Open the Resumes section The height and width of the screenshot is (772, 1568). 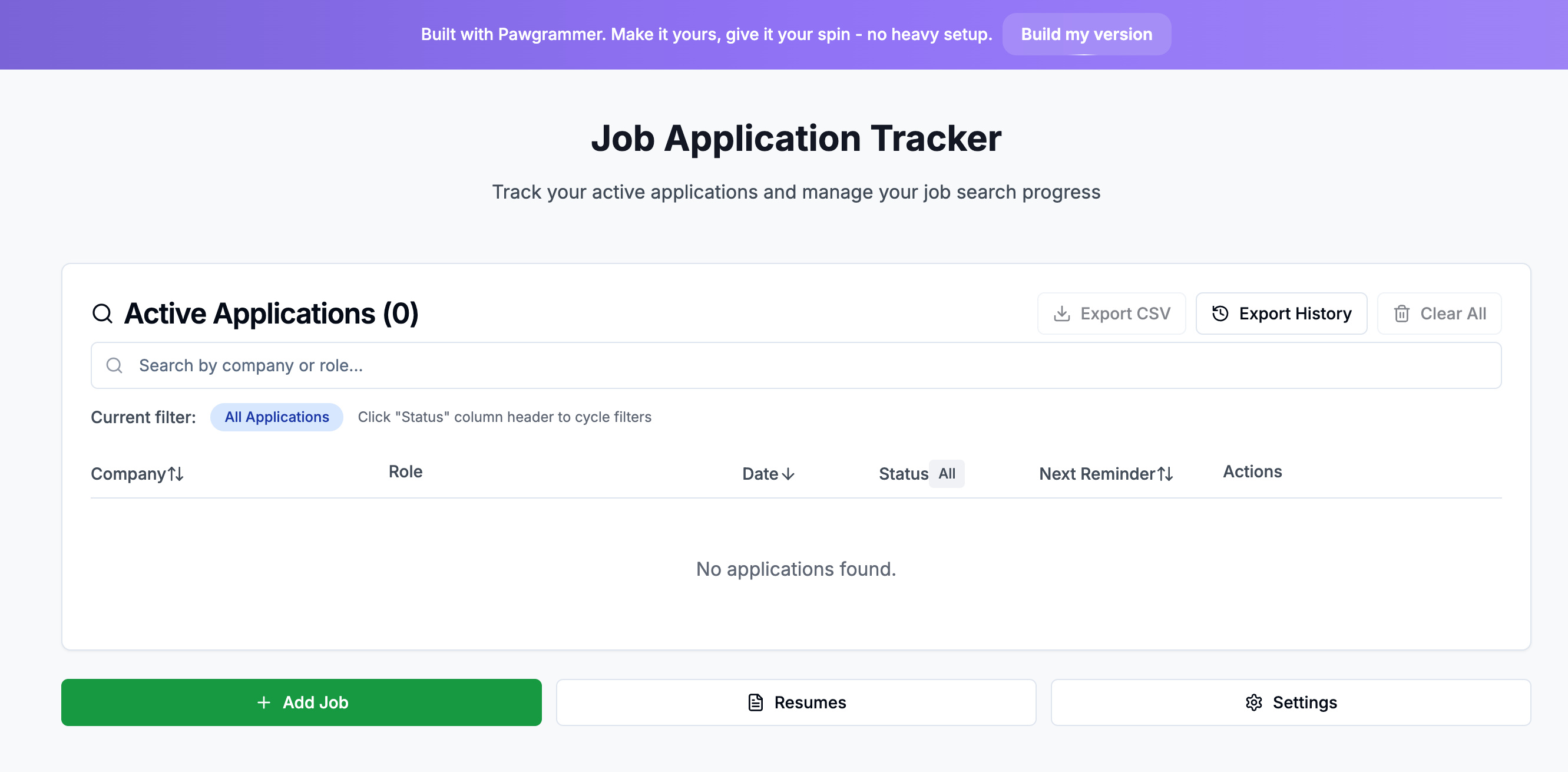[796, 702]
